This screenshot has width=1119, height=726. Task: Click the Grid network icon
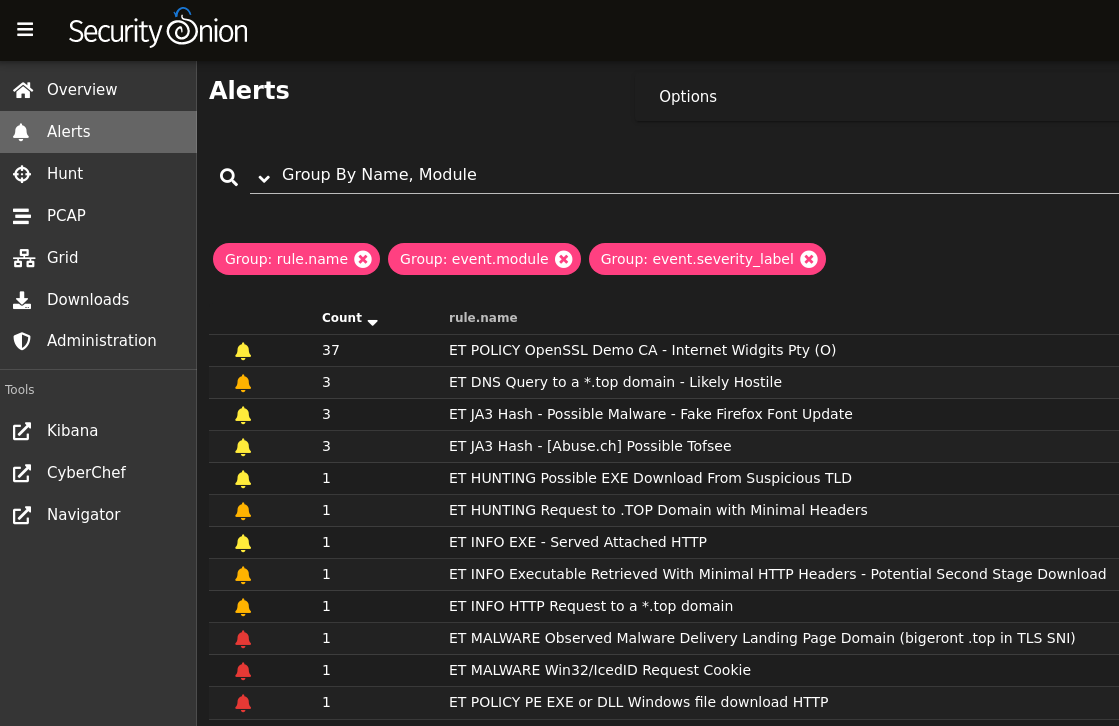point(24,258)
